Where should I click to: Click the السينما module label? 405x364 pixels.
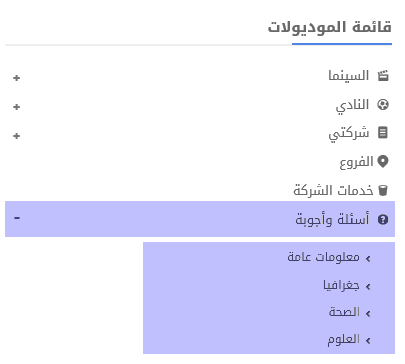[349, 76]
